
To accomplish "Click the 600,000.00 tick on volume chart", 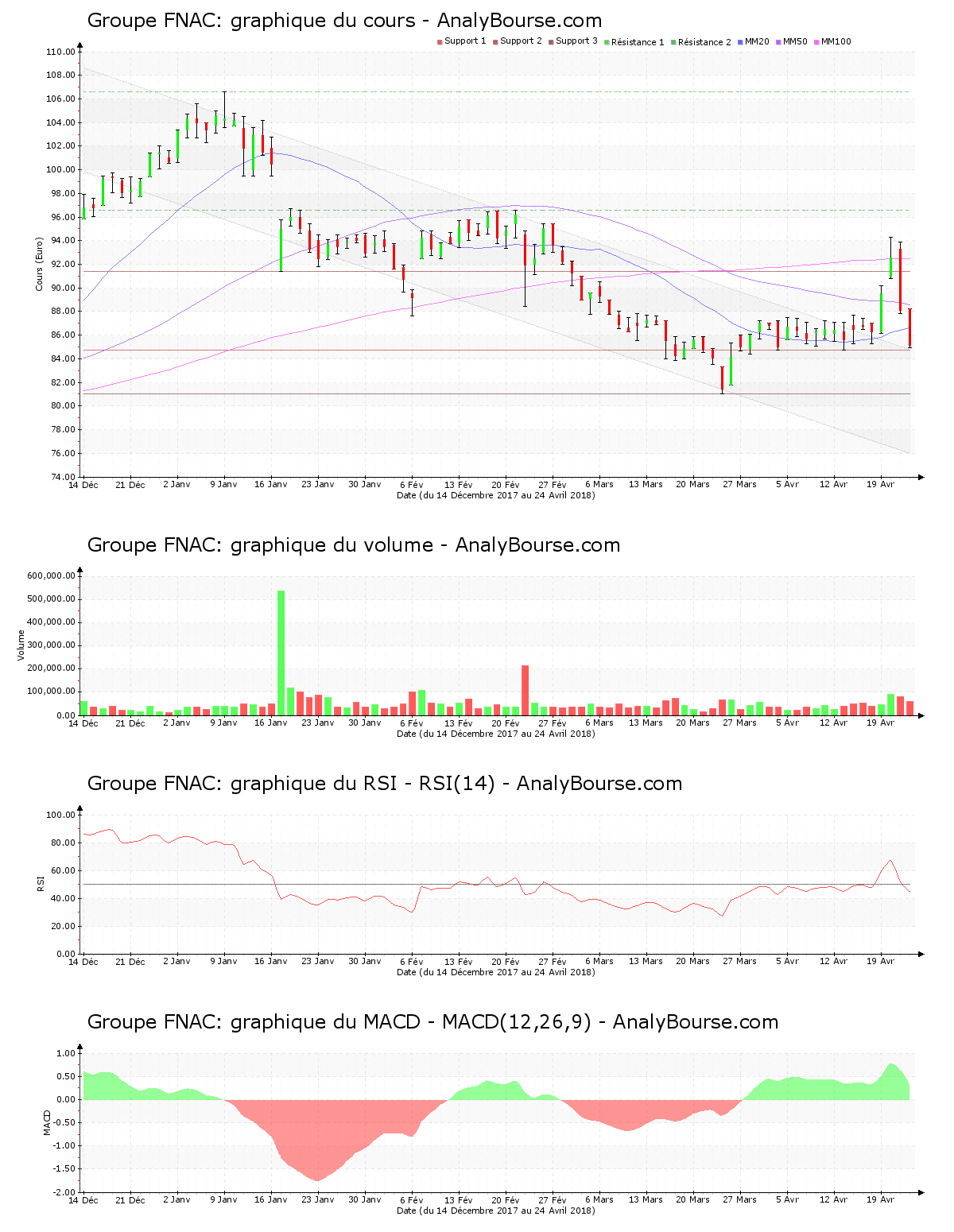I will click(x=51, y=575).
